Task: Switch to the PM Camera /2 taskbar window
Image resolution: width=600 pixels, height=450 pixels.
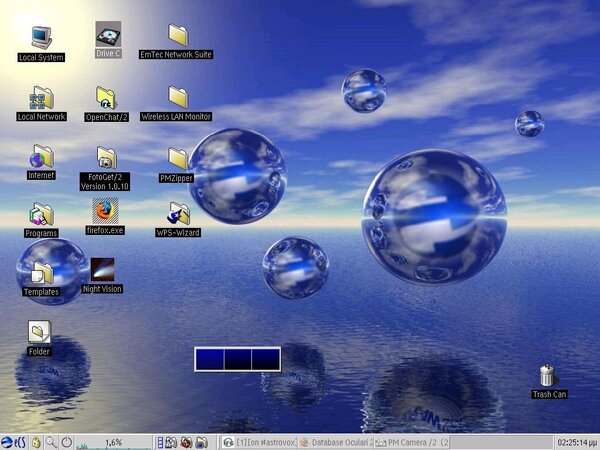Action: pyautogui.click(x=412, y=441)
